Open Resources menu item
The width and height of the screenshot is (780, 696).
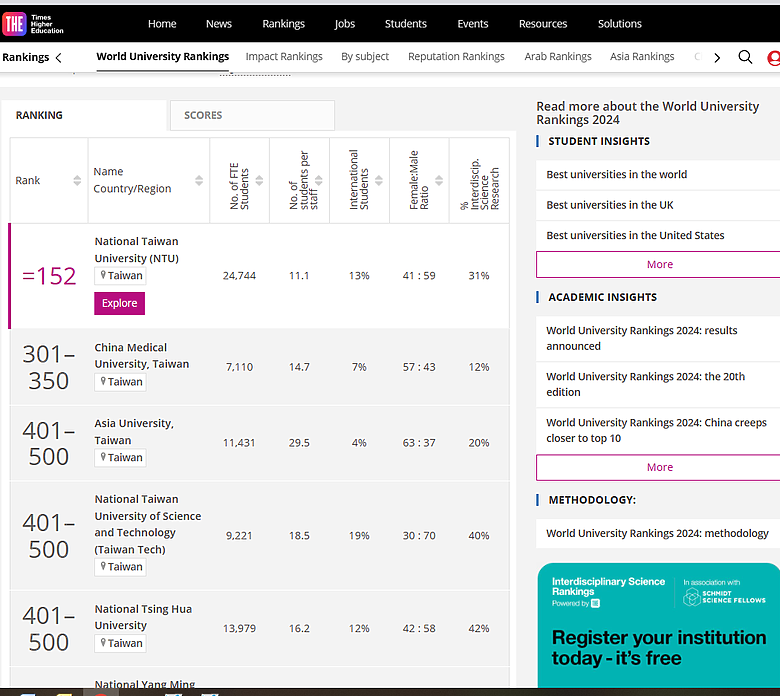coord(543,23)
